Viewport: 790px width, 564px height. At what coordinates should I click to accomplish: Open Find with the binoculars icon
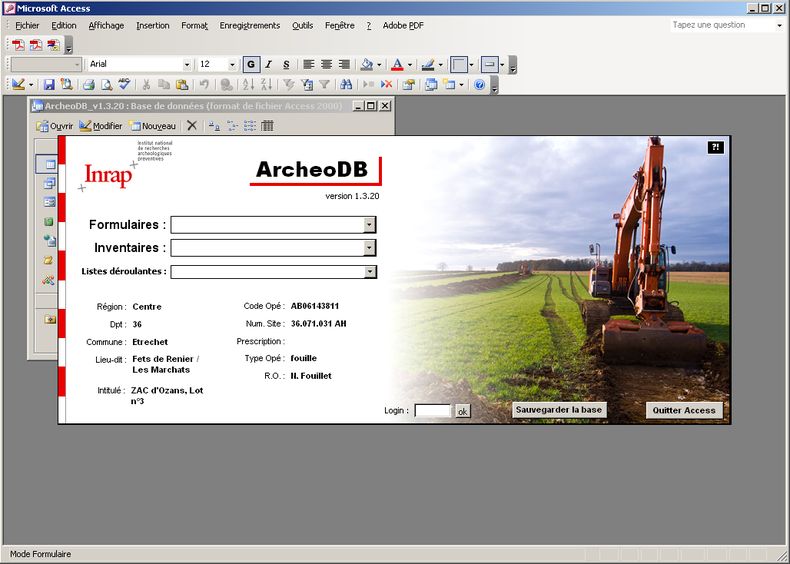[346, 85]
